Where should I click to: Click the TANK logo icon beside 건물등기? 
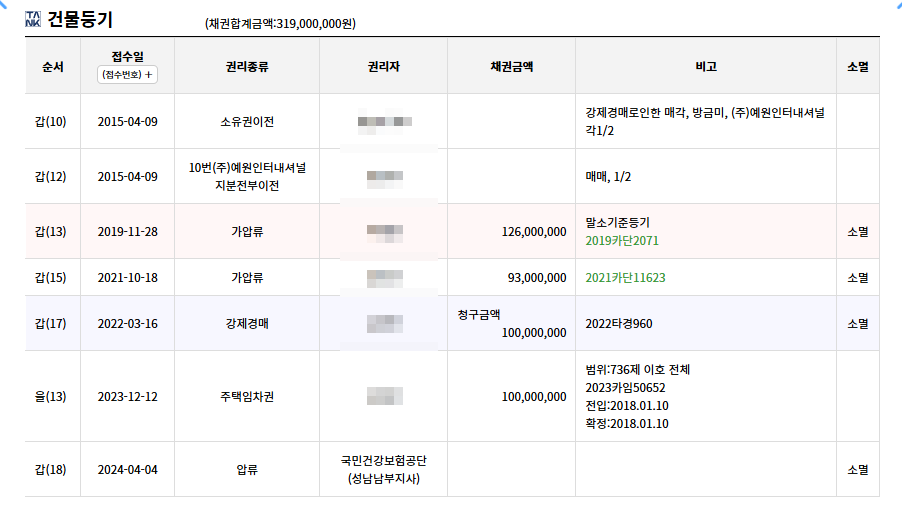point(33,19)
